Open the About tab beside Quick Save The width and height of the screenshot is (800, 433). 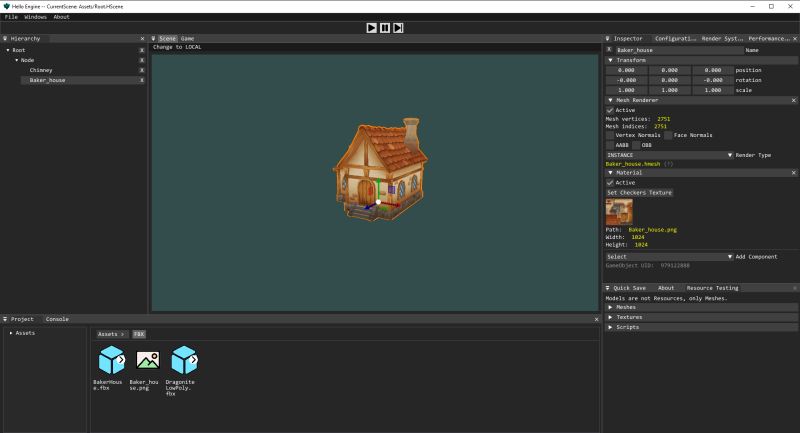[x=666, y=288]
